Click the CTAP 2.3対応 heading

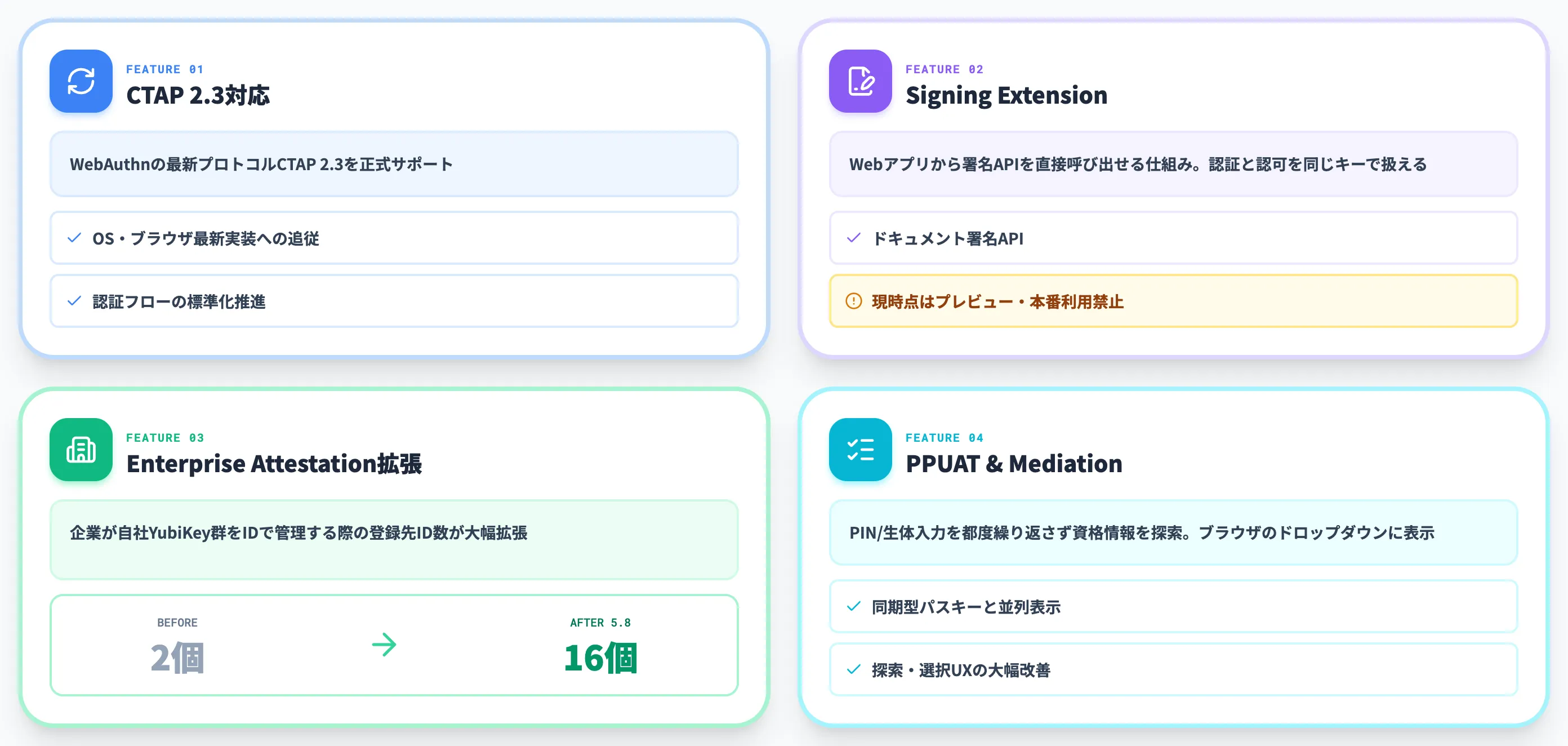click(x=198, y=96)
